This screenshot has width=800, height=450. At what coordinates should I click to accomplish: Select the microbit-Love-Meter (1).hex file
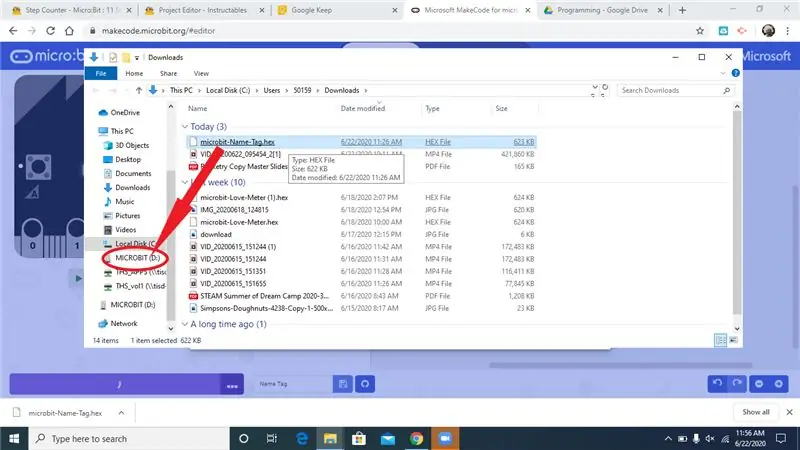(244, 197)
